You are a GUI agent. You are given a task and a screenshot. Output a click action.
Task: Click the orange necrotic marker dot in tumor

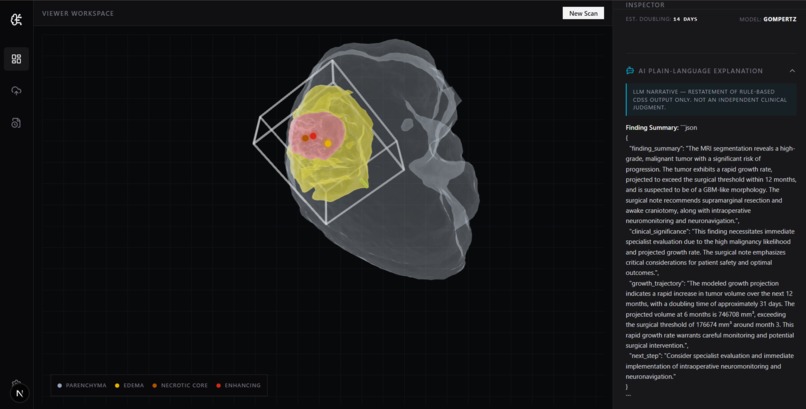point(305,138)
